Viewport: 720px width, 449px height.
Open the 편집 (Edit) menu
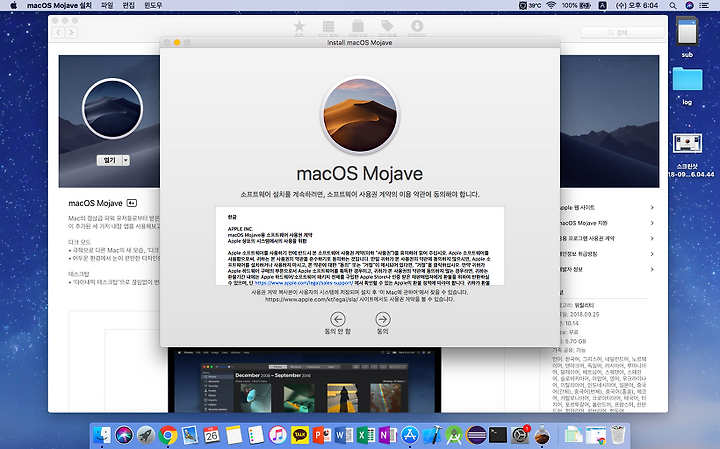point(129,6)
